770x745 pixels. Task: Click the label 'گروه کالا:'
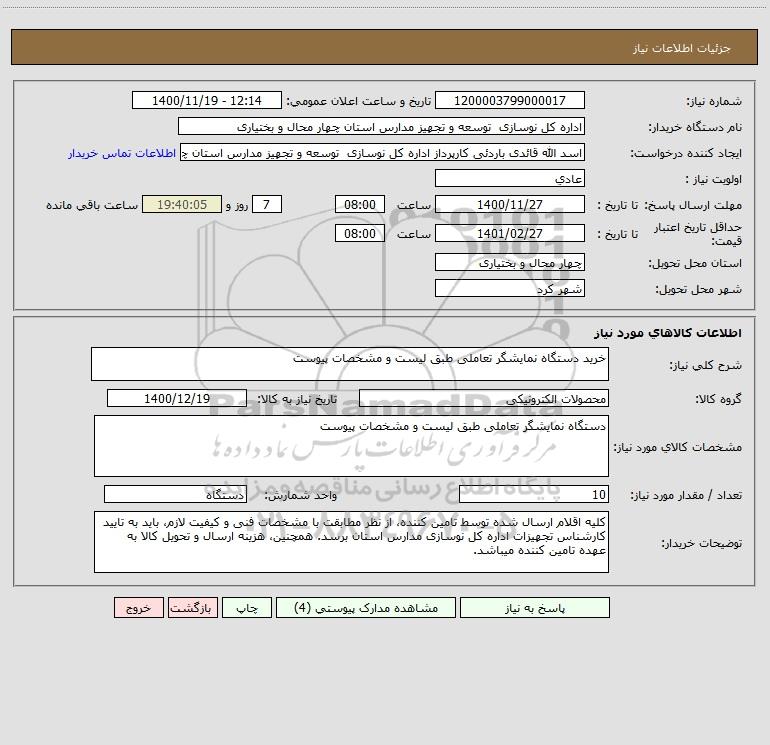[718, 399]
